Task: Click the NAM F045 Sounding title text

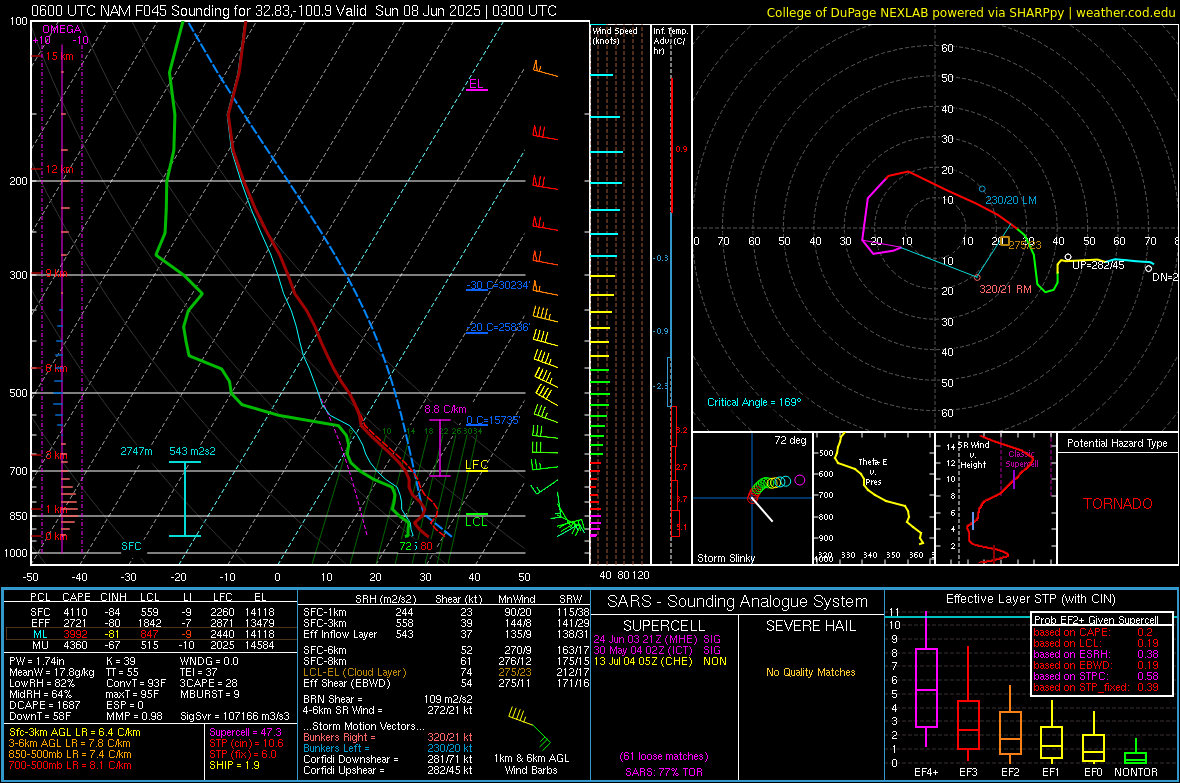Action: 293,11
